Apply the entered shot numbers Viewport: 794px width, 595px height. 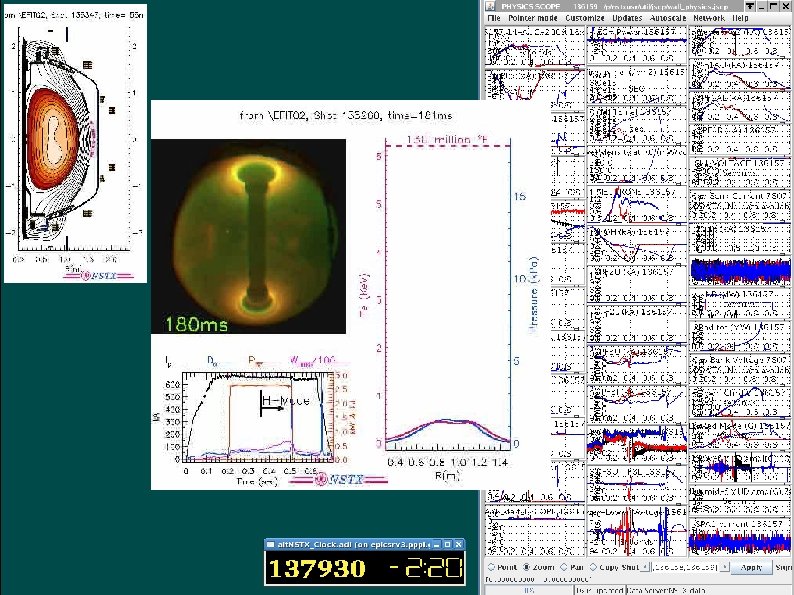click(x=751, y=567)
